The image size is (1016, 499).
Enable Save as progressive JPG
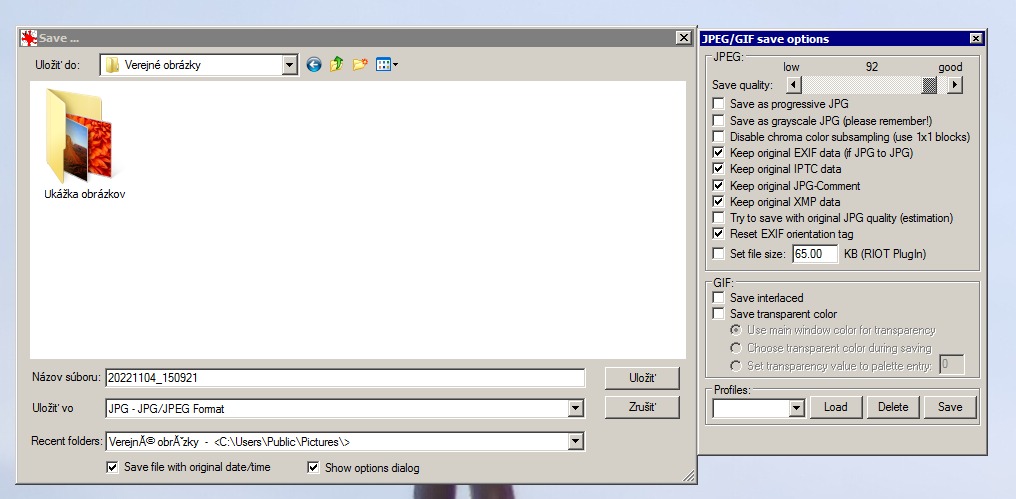click(x=718, y=104)
